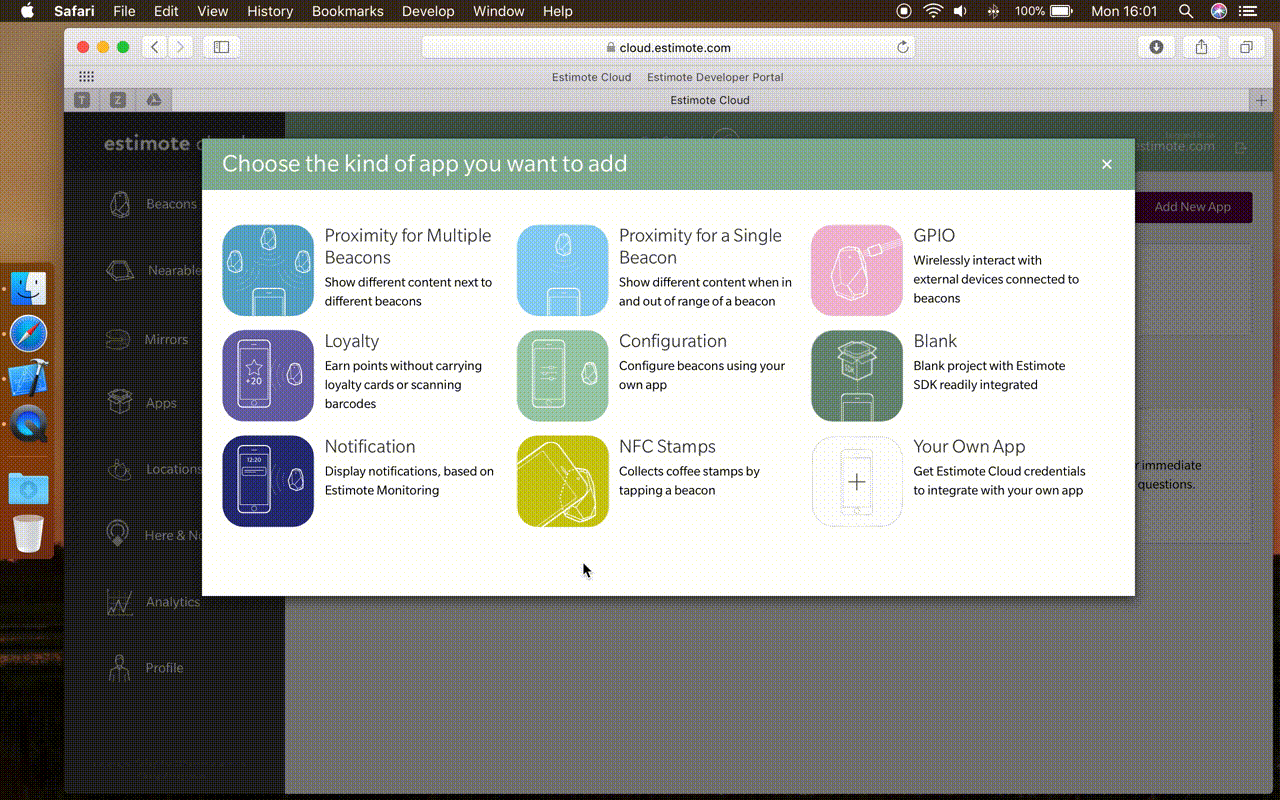Open the Safari menu

tap(74, 11)
